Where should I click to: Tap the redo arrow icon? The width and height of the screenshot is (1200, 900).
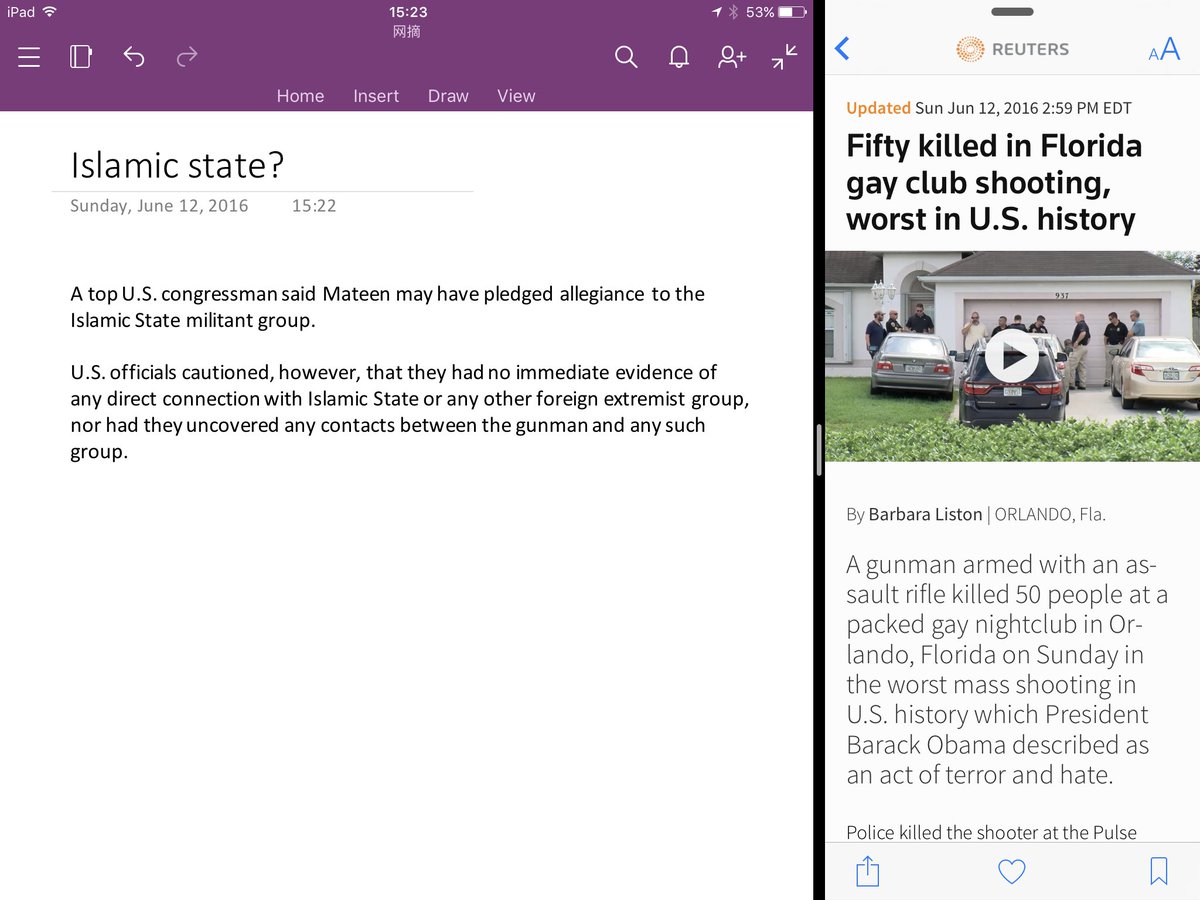pos(187,58)
